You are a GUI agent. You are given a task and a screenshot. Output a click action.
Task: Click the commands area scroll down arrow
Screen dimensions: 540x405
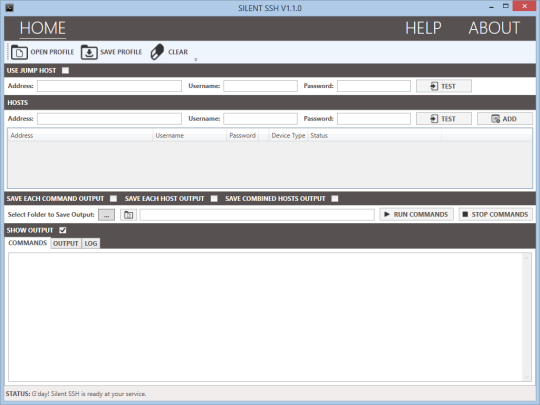(526, 377)
